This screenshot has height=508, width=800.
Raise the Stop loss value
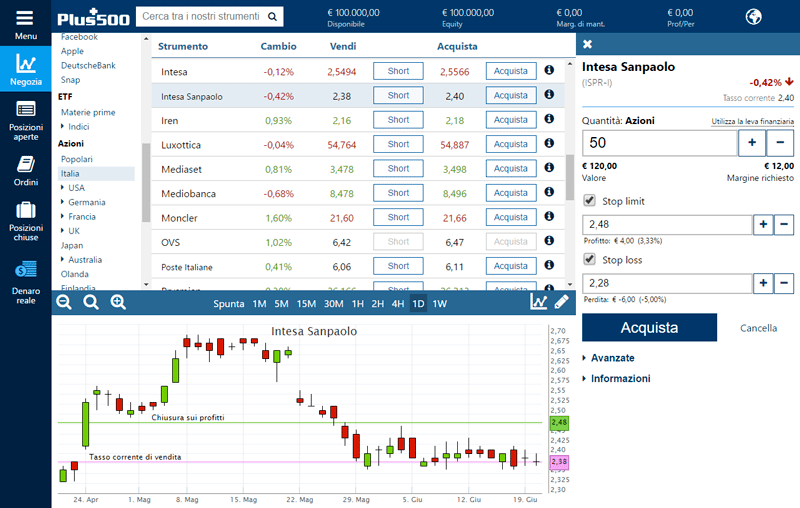[x=763, y=283]
